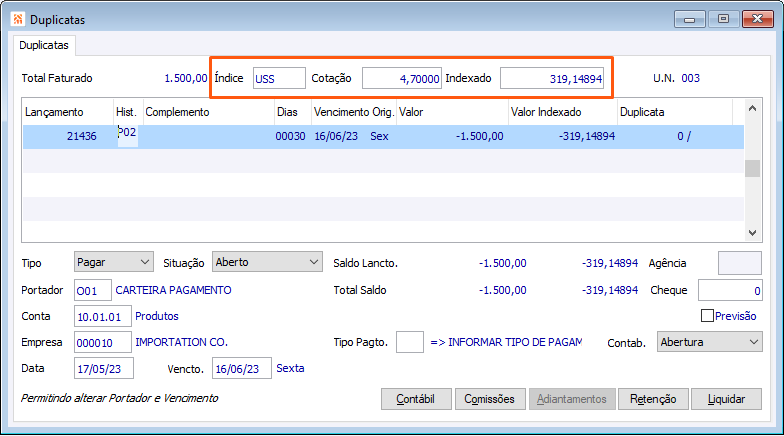Click the Duplicata cell showing 0 /

tap(684, 136)
